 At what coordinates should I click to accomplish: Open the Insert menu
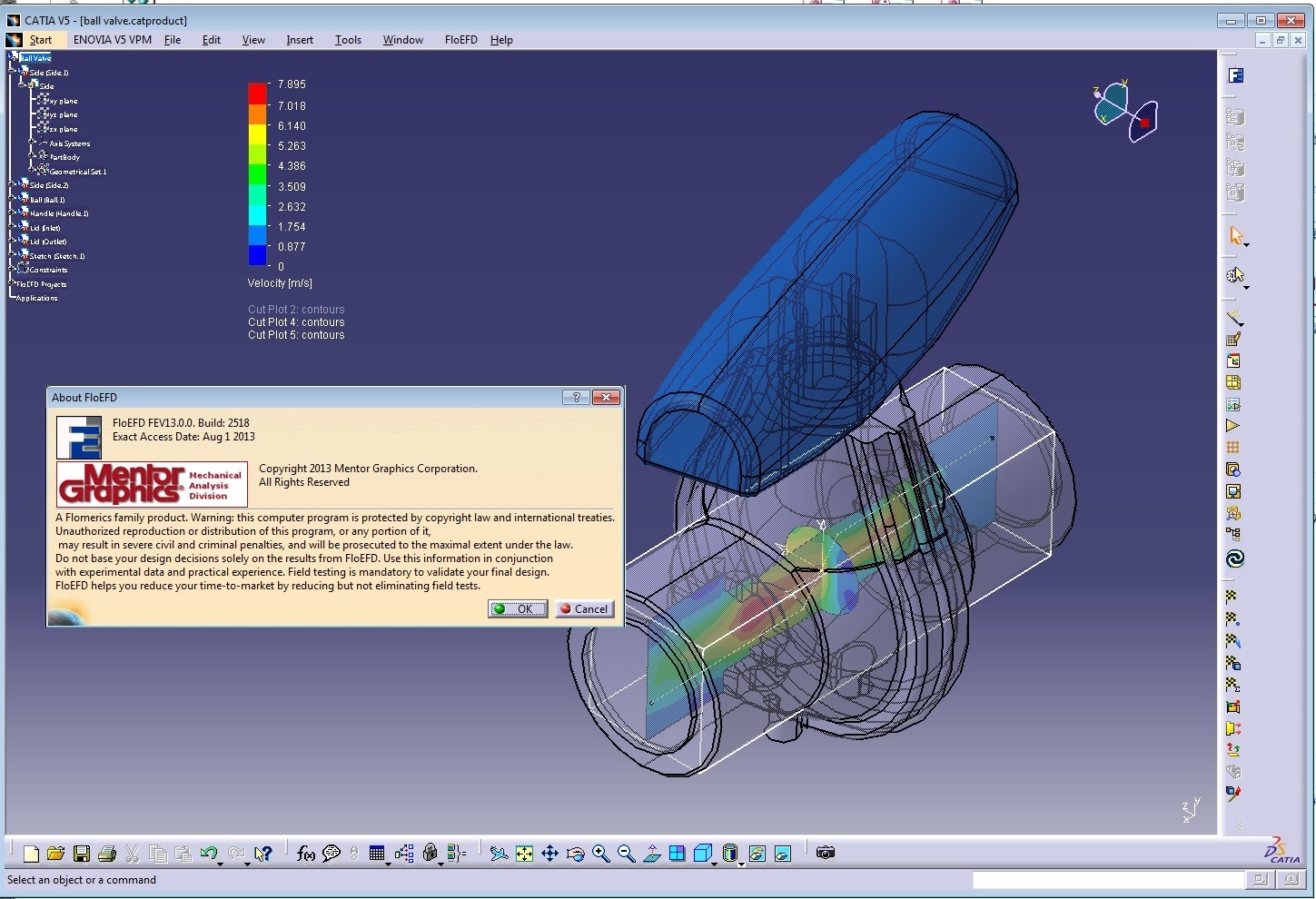(x=300, y=40)
